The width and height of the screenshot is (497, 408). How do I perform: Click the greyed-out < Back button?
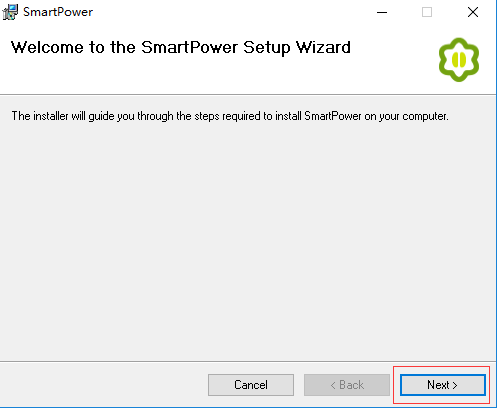pyautogui.click(x=347, y=385)
